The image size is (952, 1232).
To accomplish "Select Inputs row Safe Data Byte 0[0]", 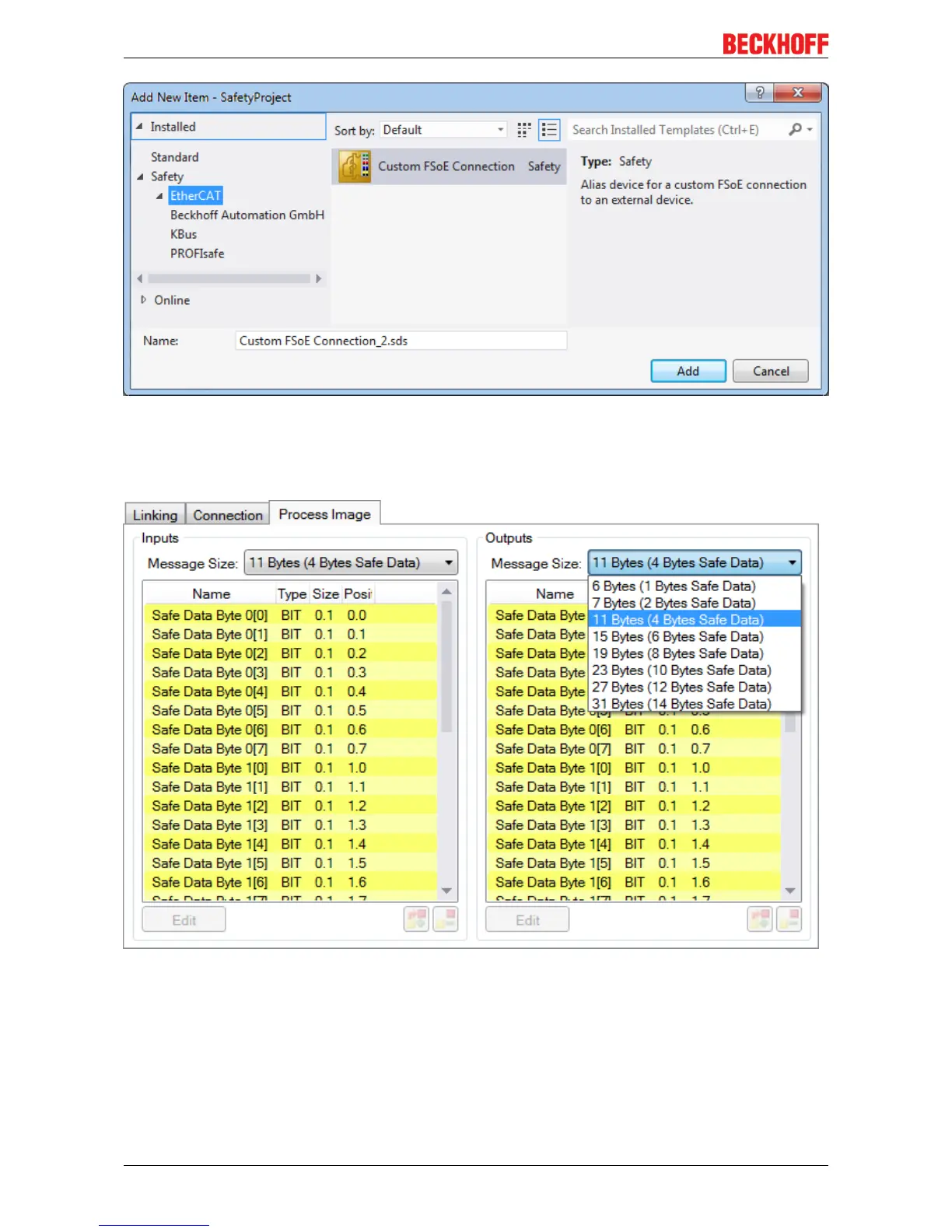I will pyautogui.click(x=290, y=615).
